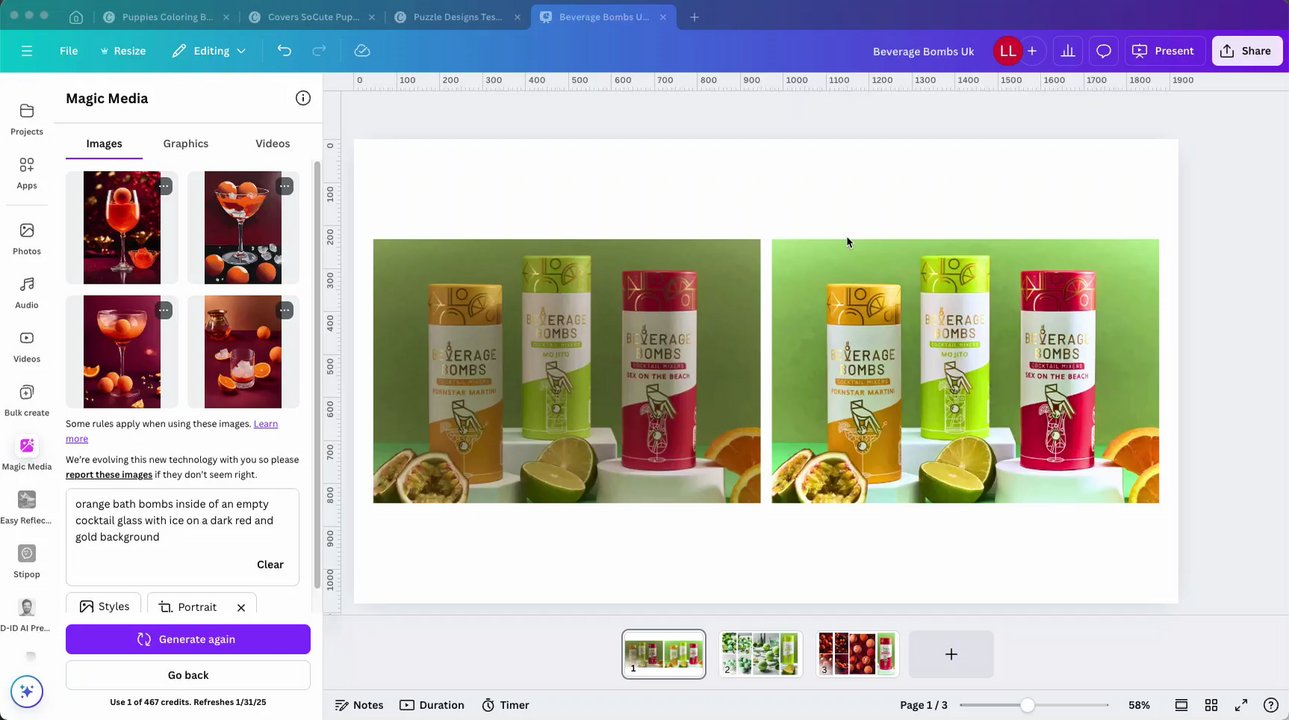Open the Timer control
The height and width of the screenshot is (720, 1289).
click(x=505, y=705)
